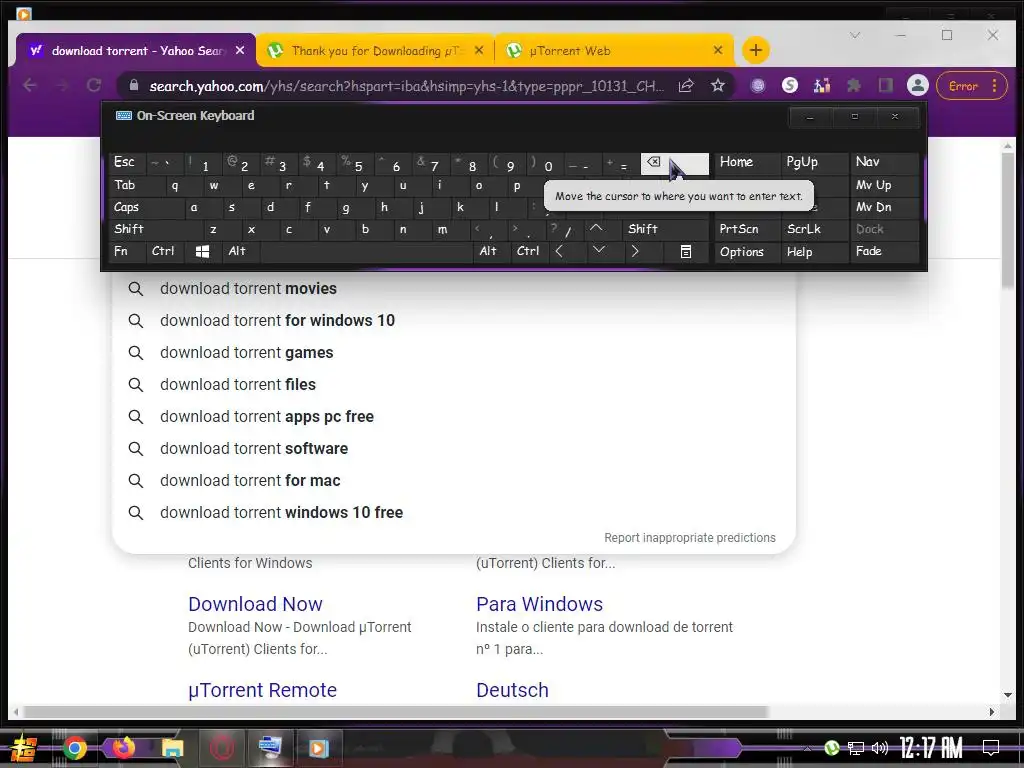Click the site lock icon in address bar
The image size is (1024, 768).
tap(134, 86)
